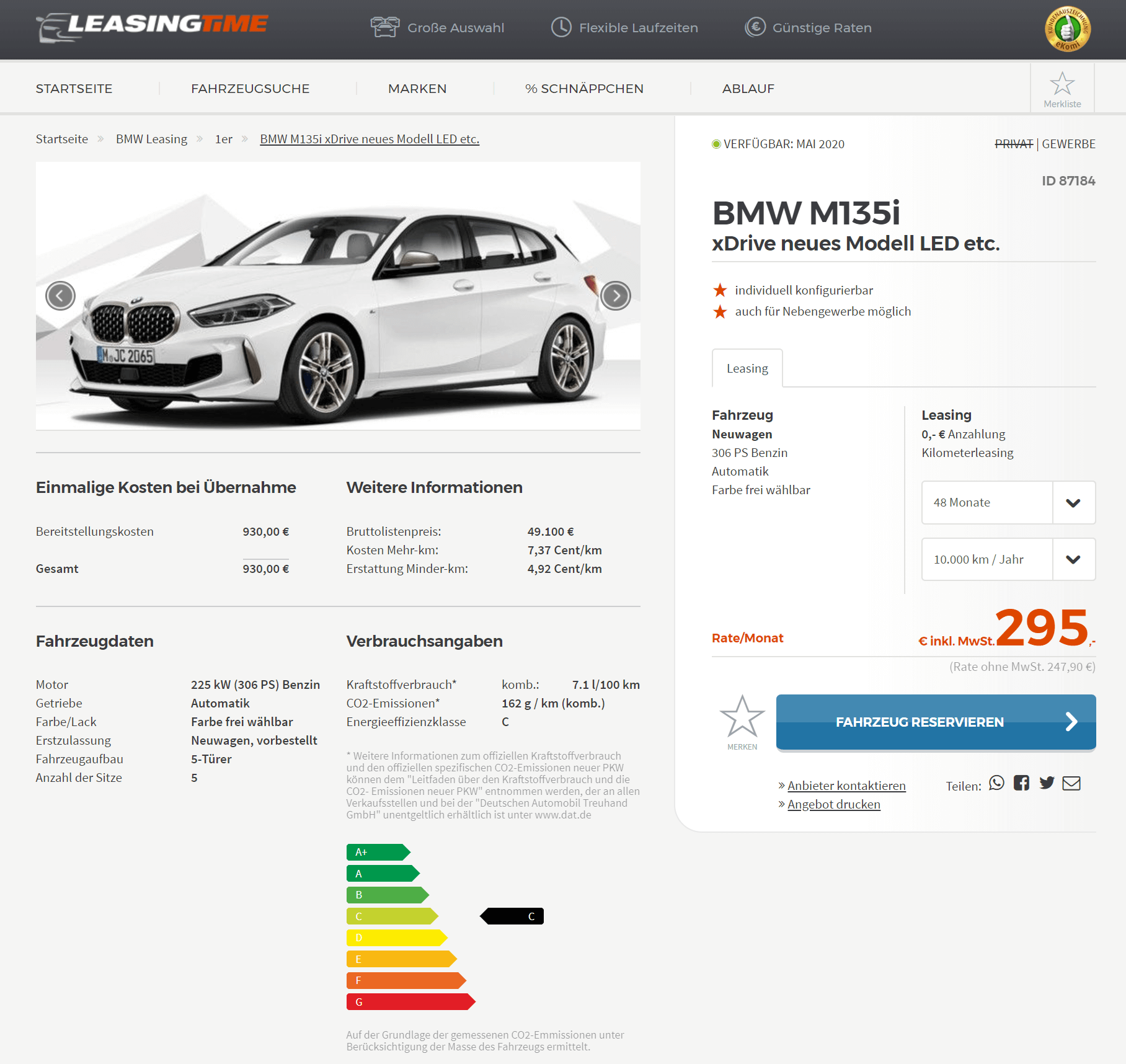Click the LeasingTime logo

click(x=152, y=27)
